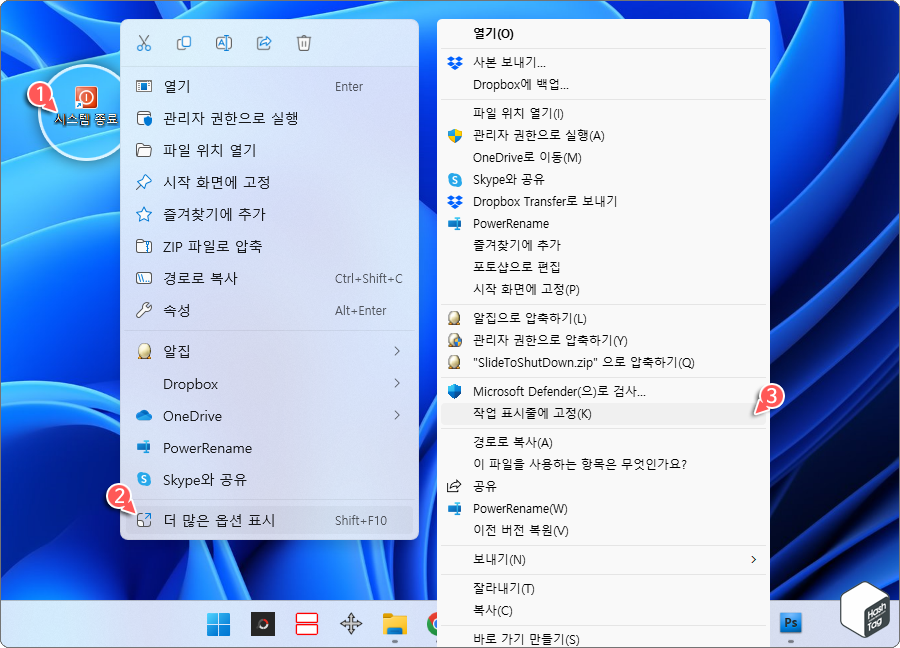Select the Copy icon at the menu top

coord(184,43)
